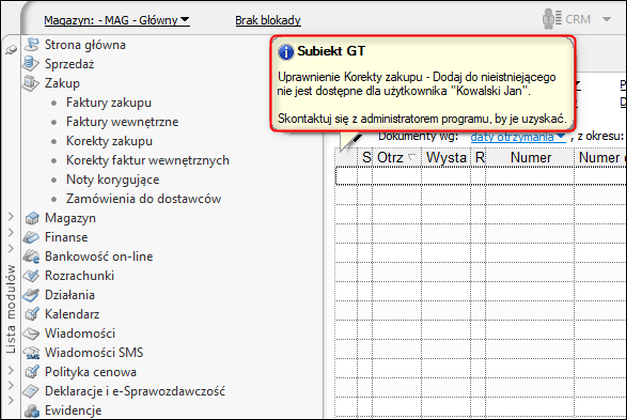This screenshot has height=420, width=627.
Task: Click the Polityka cenowa icon
Action: point(32,372)
